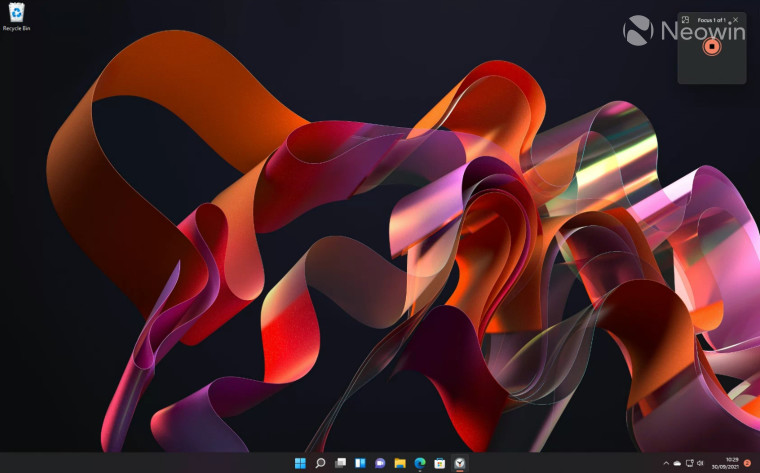Open taskbar Search
Viewport: 760px width, 473px height.
click(x=320, y=463)
